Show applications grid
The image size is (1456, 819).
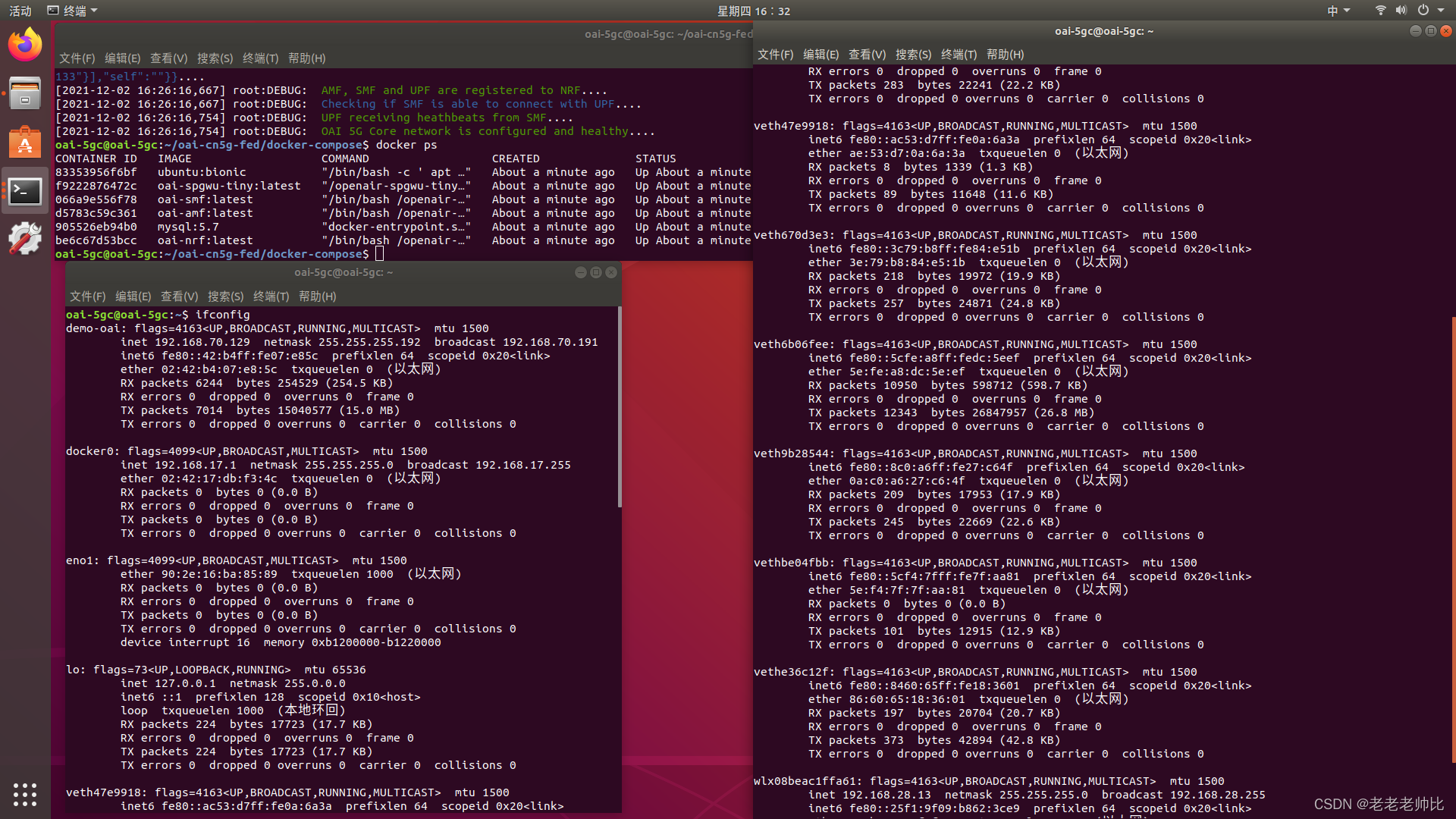[25, 794]
